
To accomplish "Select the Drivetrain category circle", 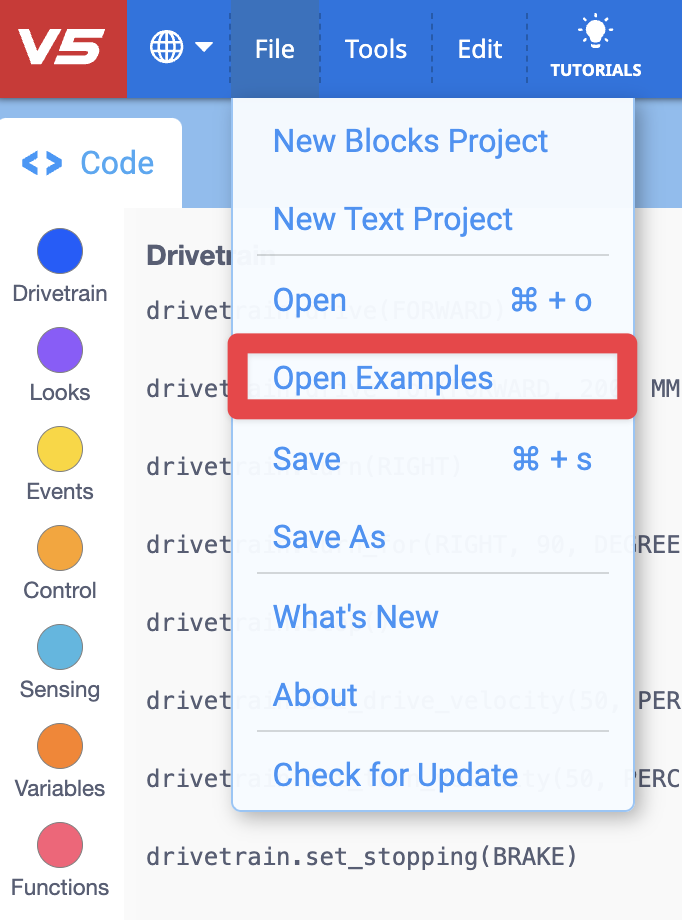I will coord(60,251).
